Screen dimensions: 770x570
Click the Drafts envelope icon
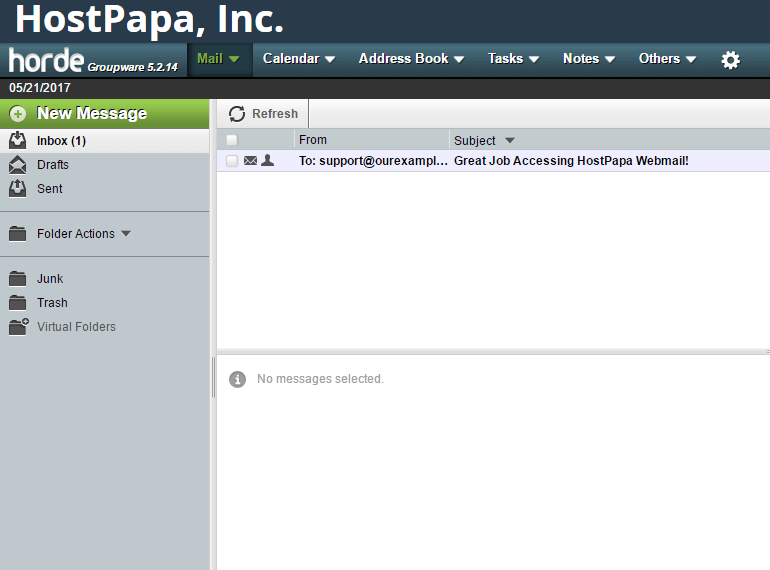[18, 164]
